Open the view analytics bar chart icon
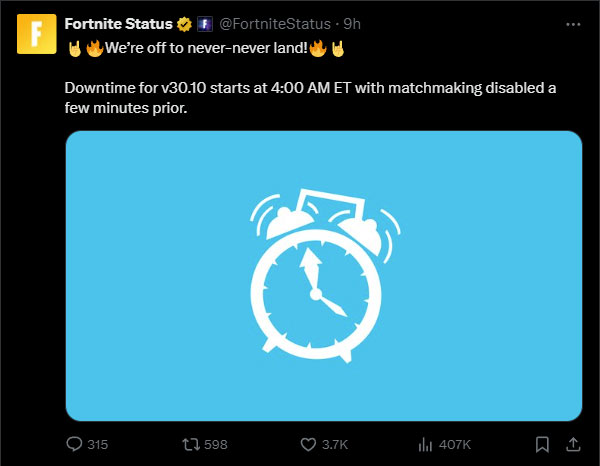The width and height of the screenshot is (600, 466). coord(424,444)
